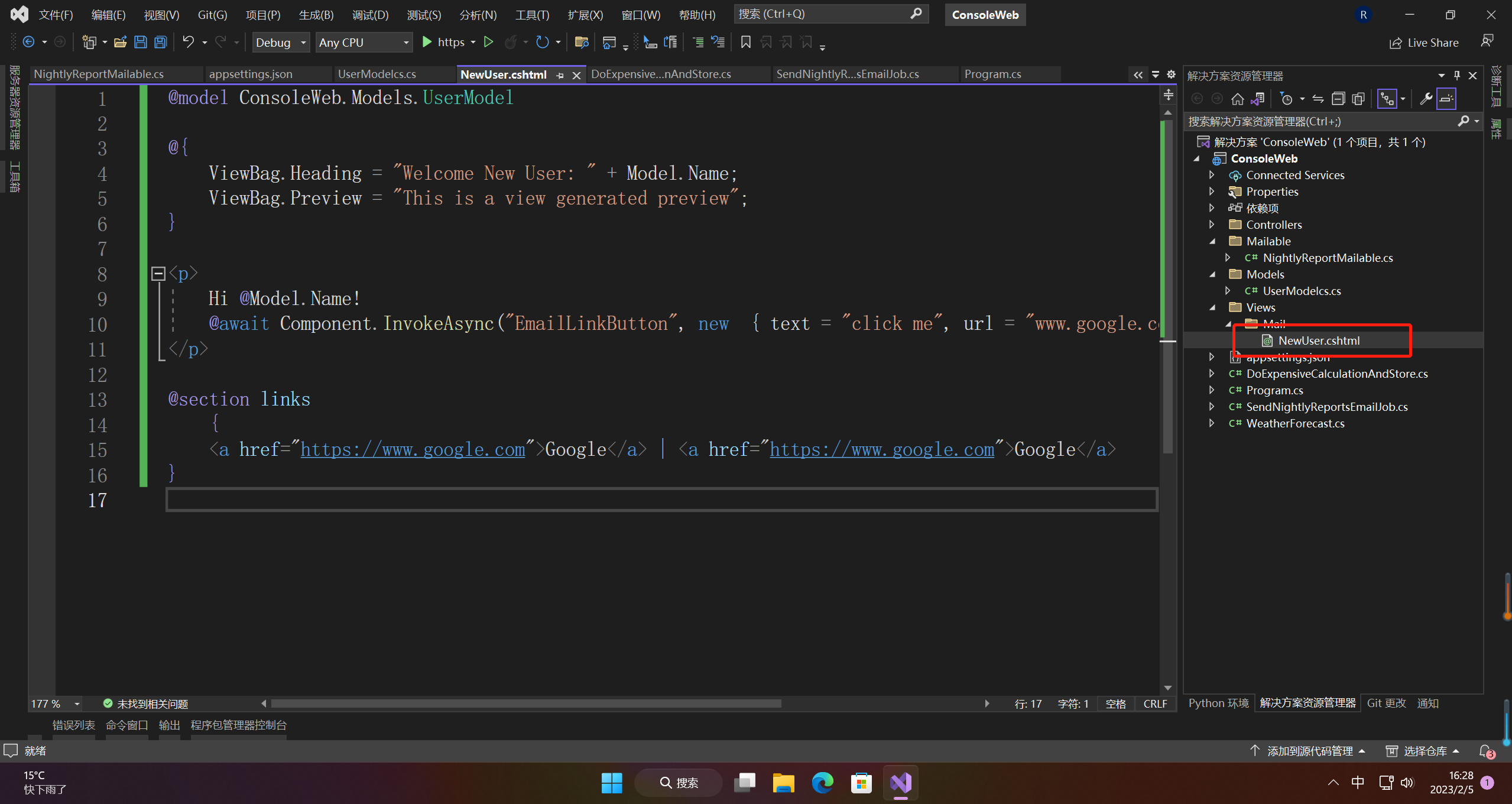Collapse all in Solution Explorer toolbar
The height and width of the screenshot is (804, 1512).
pyautogui.click(x=1338, y=99)
